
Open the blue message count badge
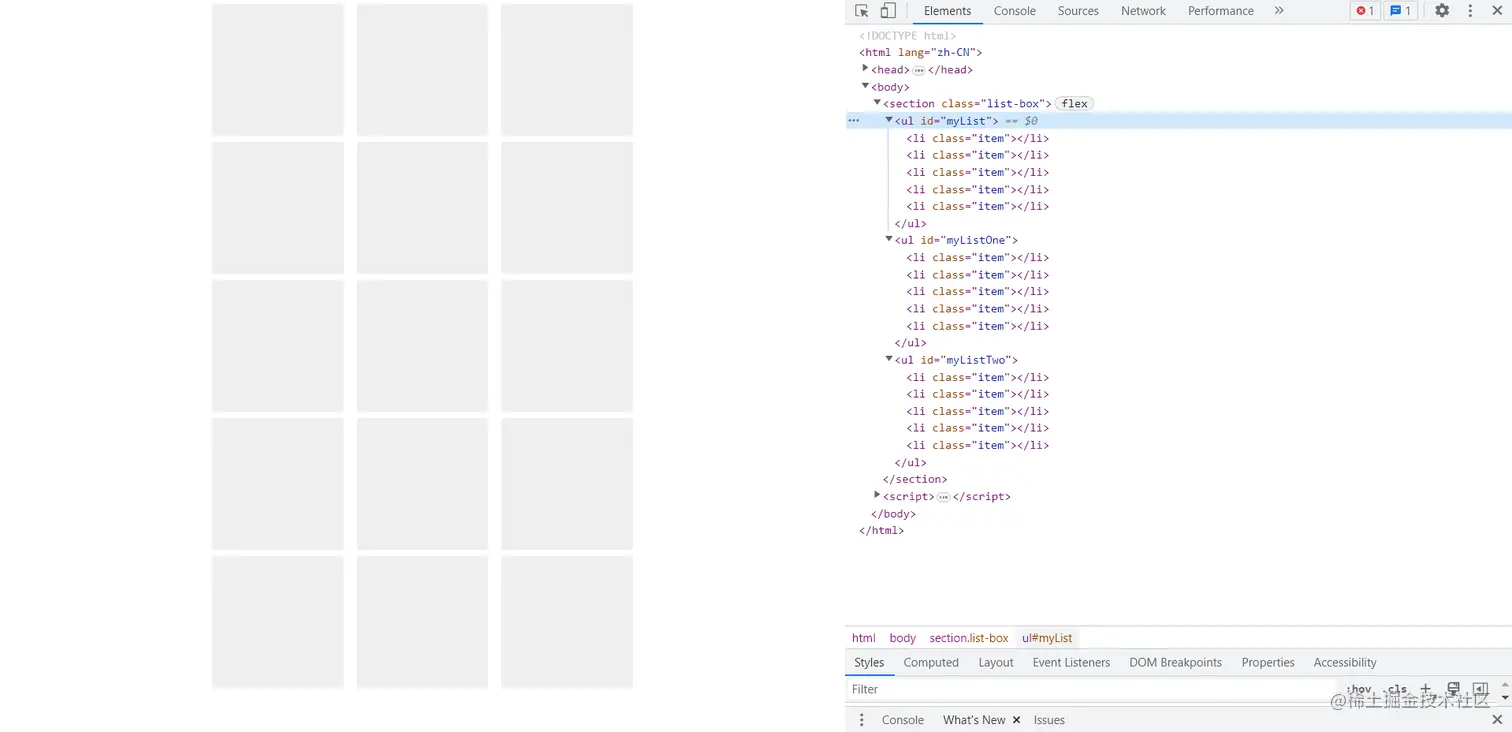(1400, 11)
